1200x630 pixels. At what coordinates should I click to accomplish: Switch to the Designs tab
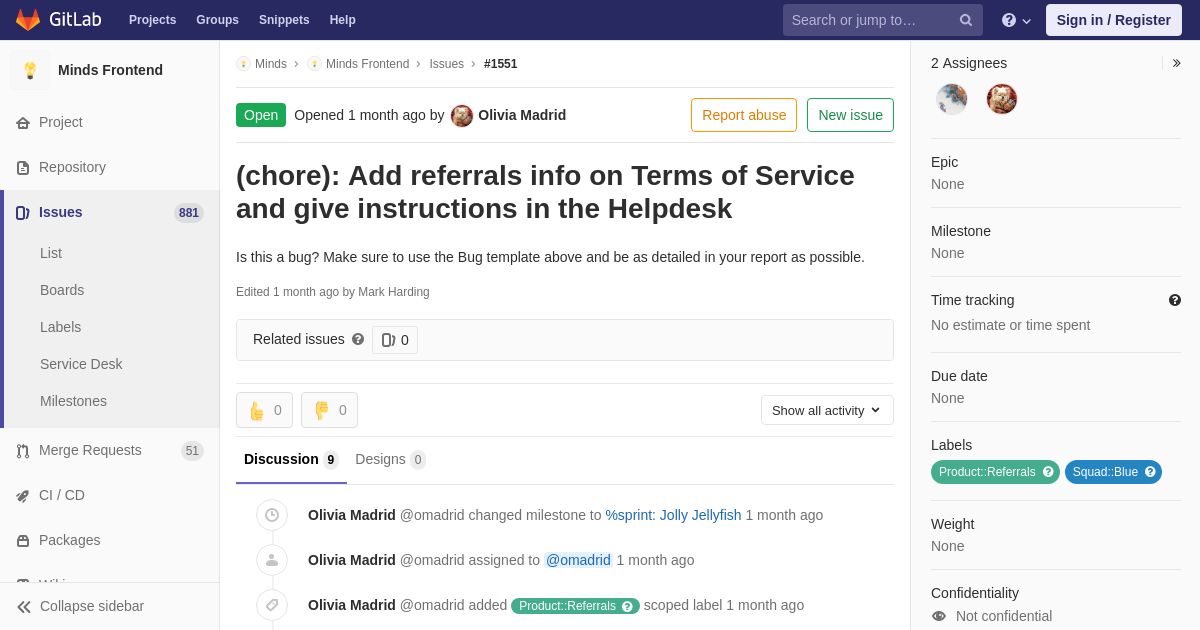pos(389,459)
